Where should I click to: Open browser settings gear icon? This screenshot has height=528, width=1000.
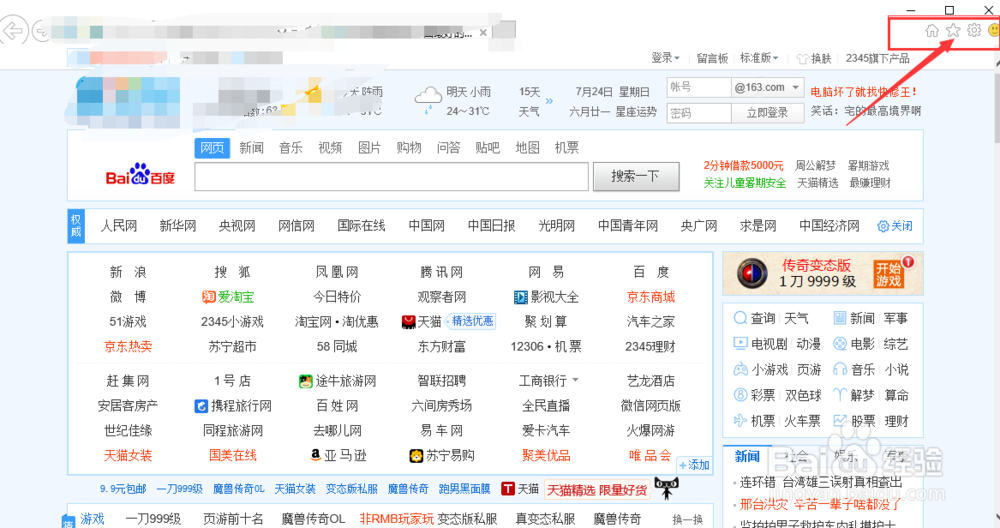[x=974, y=30]
